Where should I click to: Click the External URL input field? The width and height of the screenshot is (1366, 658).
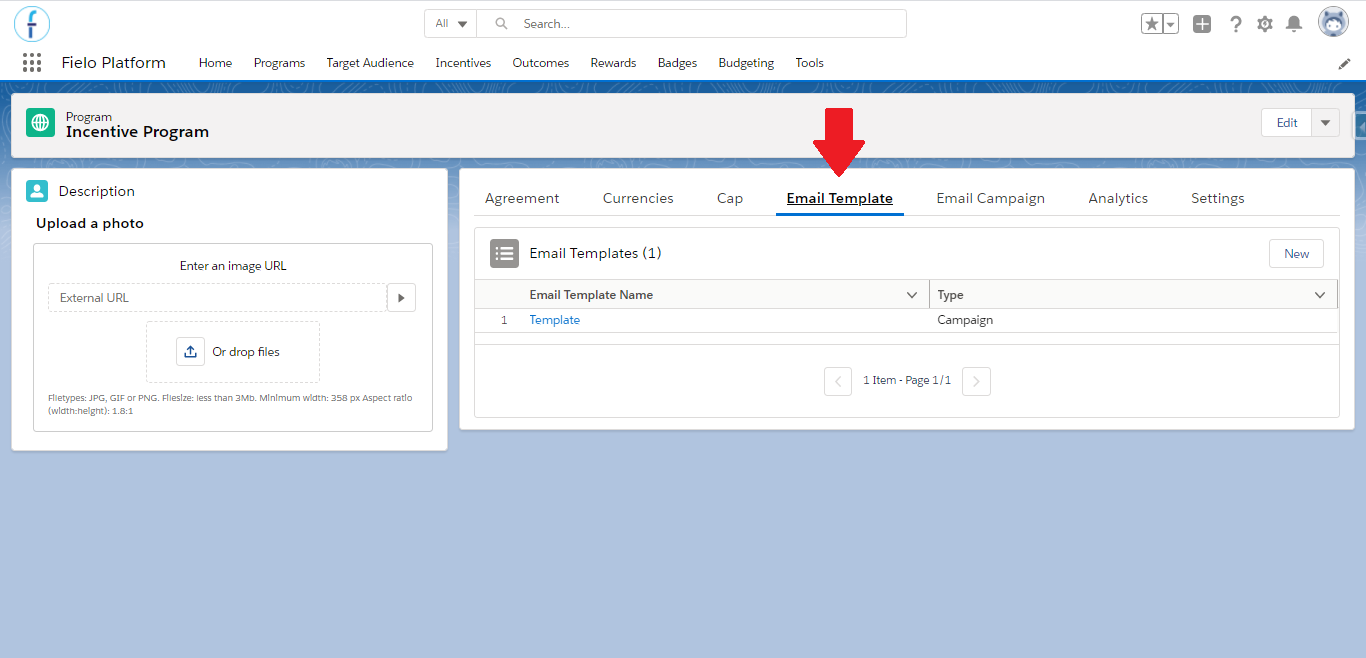tap(217, 298)
